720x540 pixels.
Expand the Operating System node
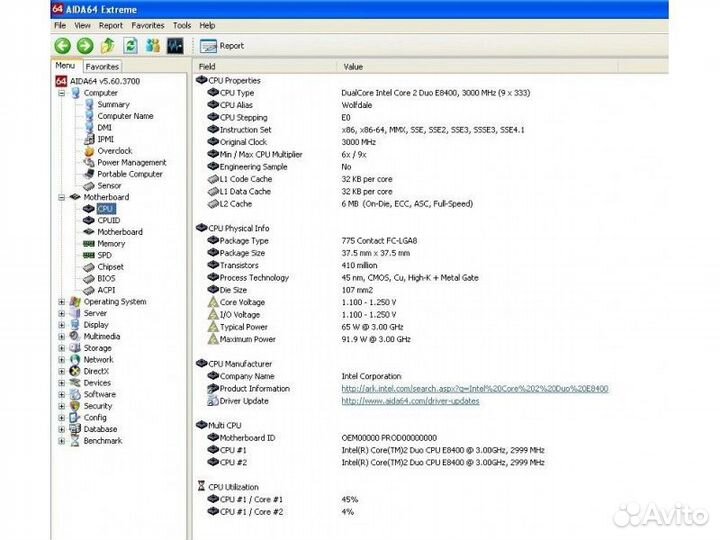(x=62, y=302)
